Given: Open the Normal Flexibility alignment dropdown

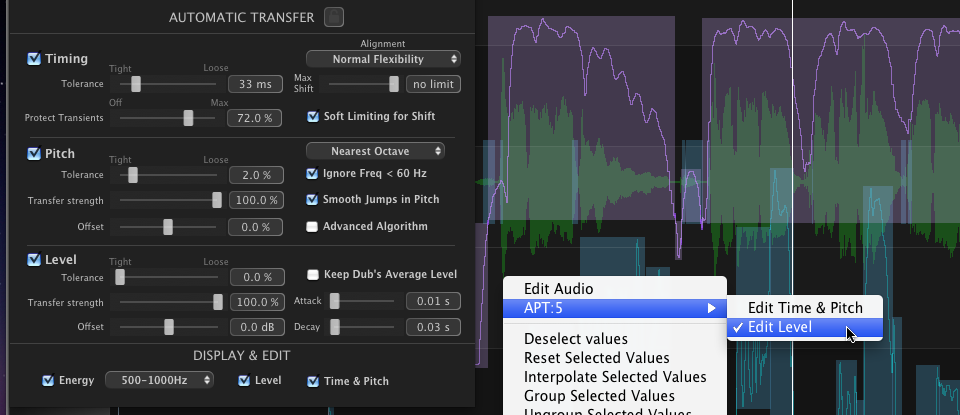Looking at the screenshot, I should 383,59.
